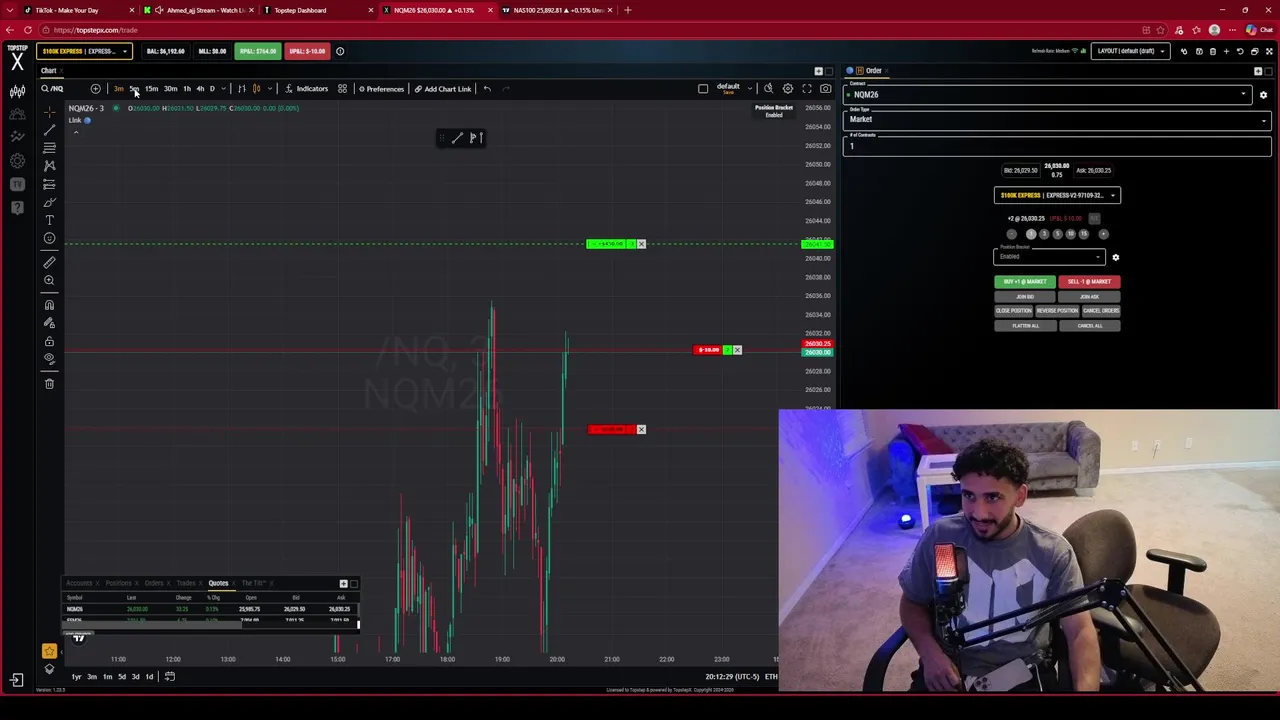This screenshot has height=720, width=1280.
Task: Select the trend line drawing tool
Action: pos(49,130)
